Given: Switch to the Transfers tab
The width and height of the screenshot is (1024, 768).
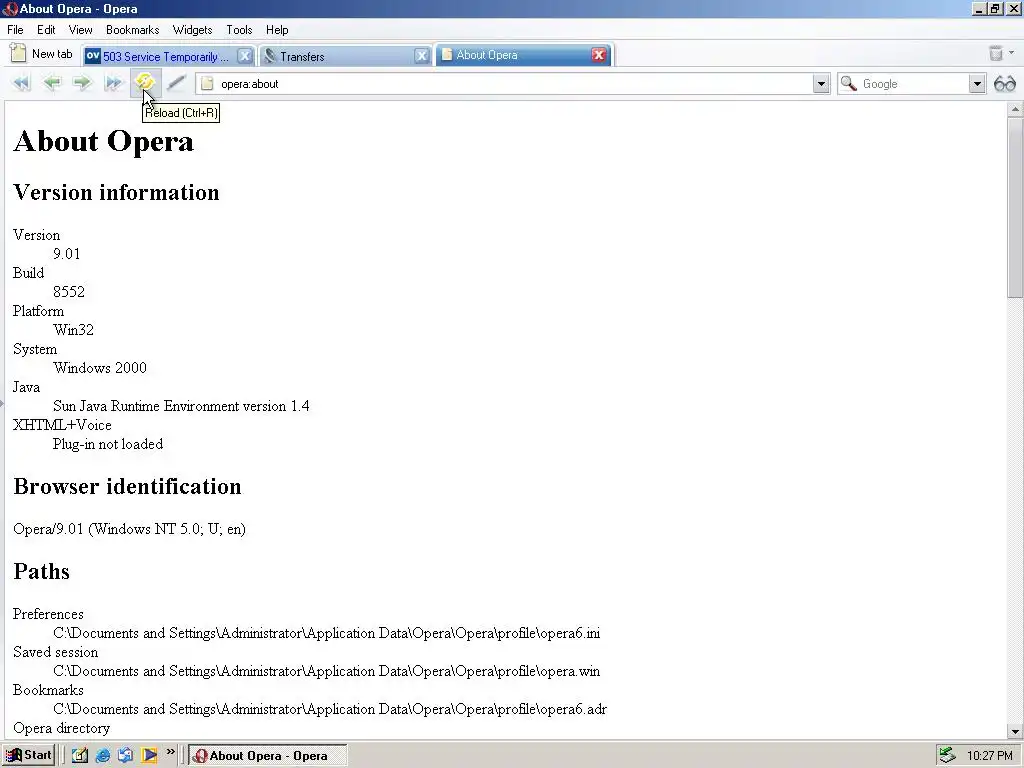Looking at the screenshot, I should 345,56.
